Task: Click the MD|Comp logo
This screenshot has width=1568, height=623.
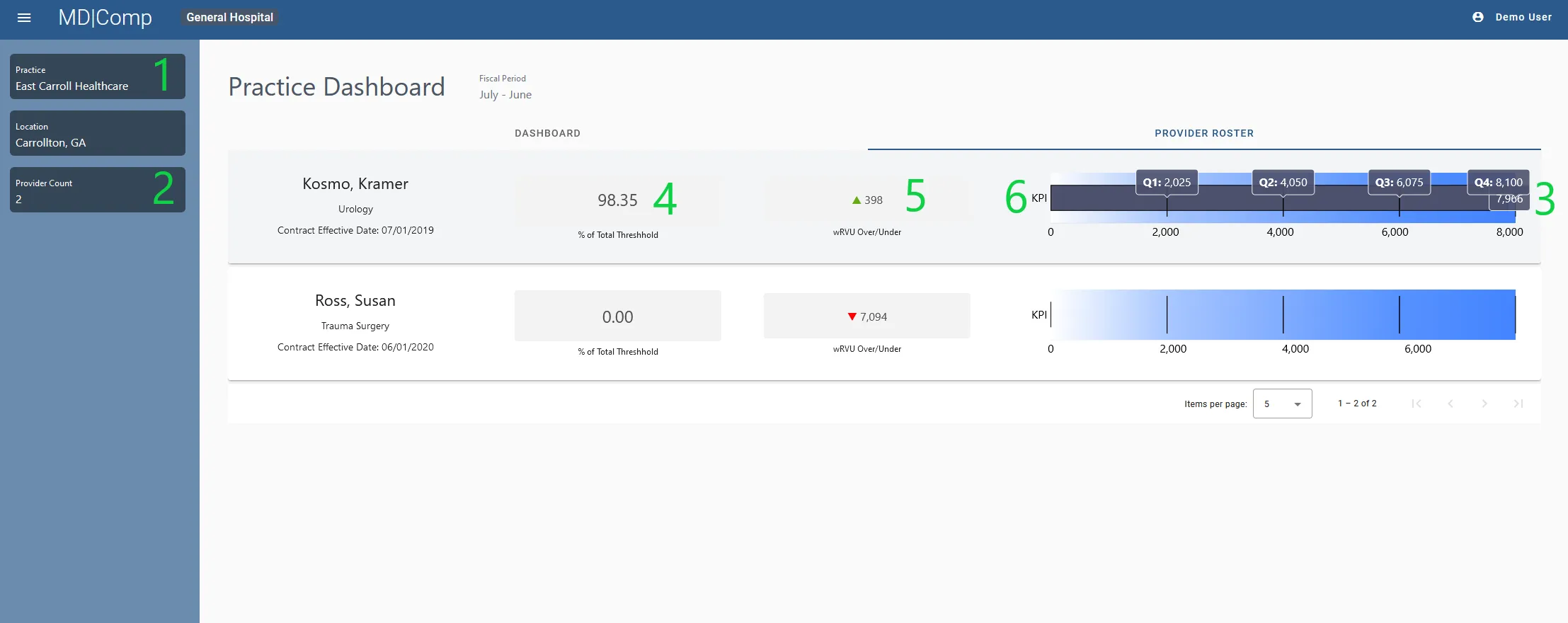Action: click(105, 17)
